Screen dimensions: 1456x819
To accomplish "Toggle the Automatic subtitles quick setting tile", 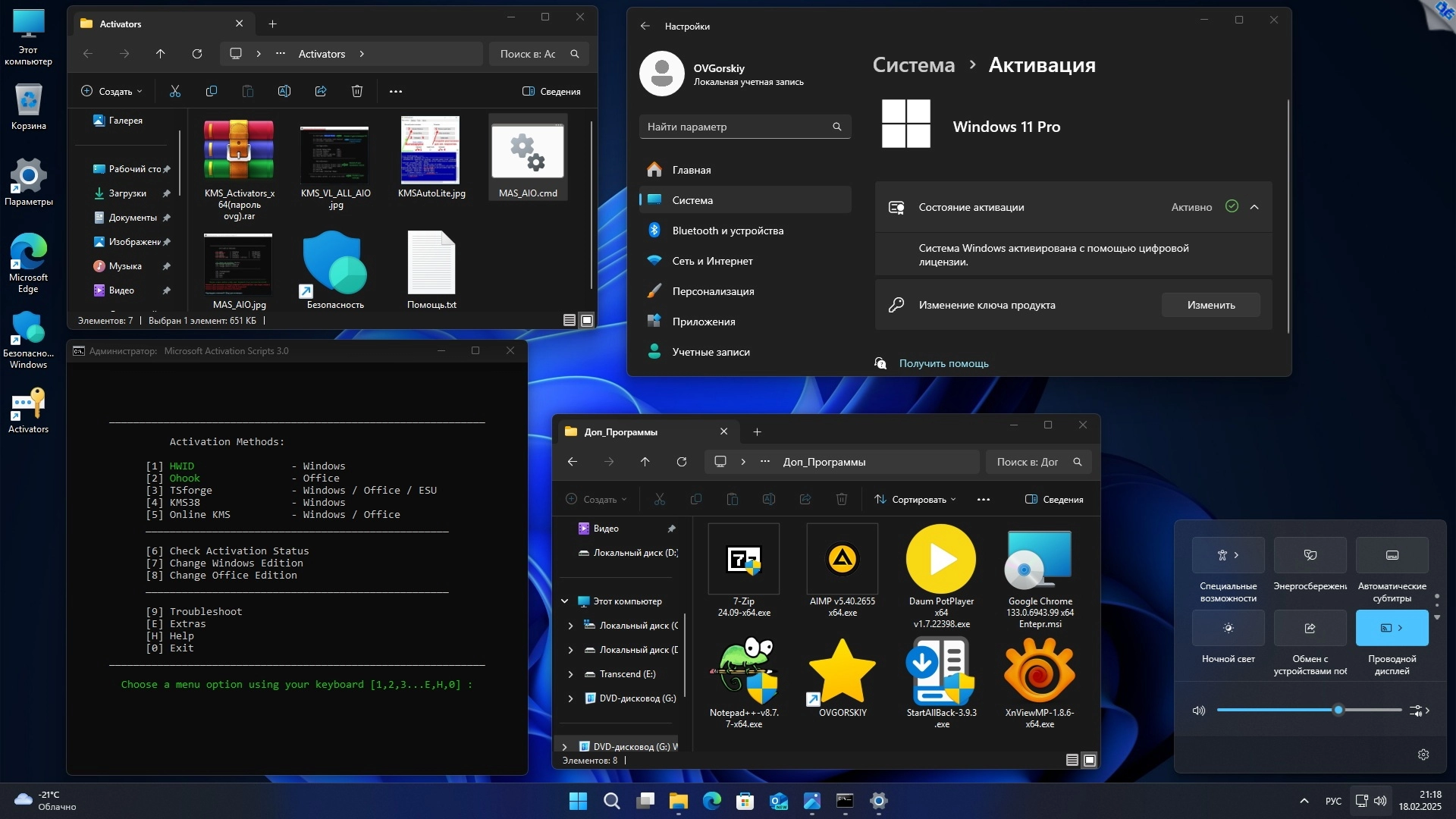I will [1392, 555].
